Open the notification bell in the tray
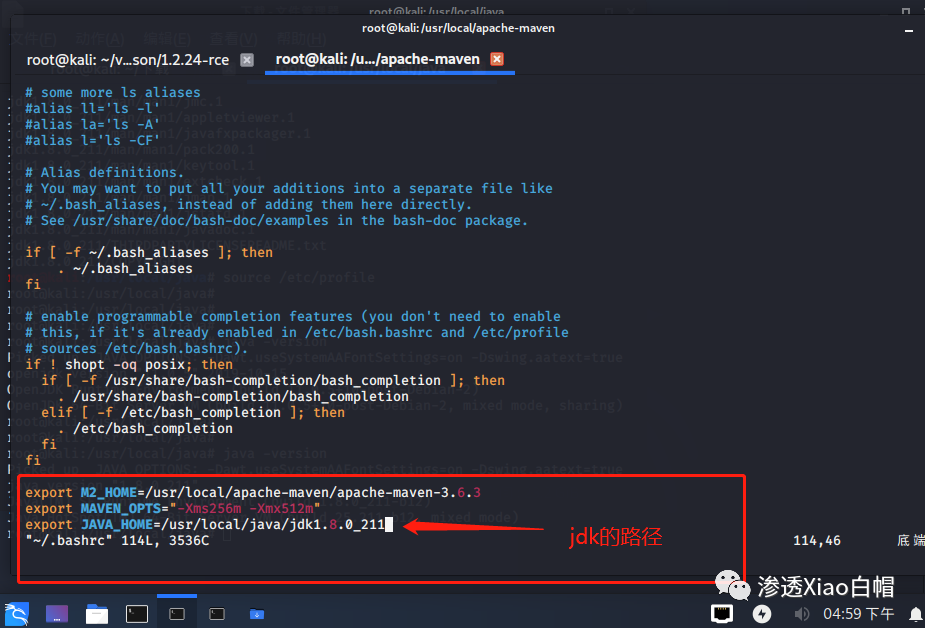The image size is (925, 628). (x=916, y=614)
